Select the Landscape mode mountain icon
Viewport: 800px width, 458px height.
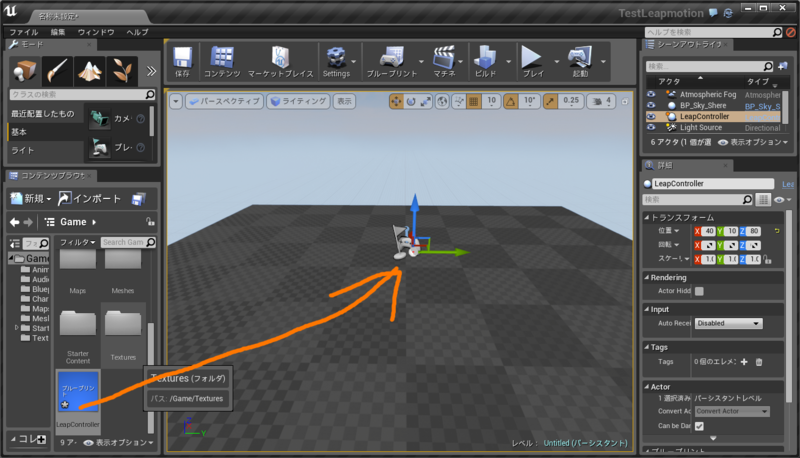[89, 71]
